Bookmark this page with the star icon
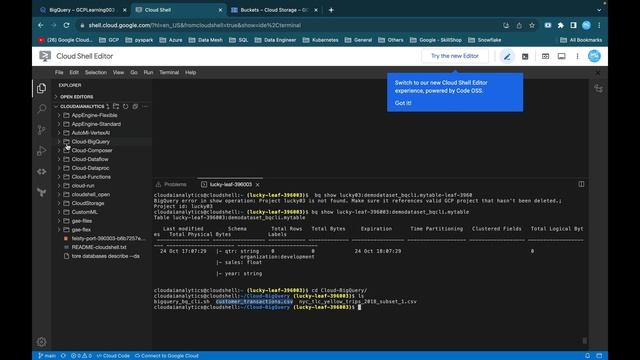640x360 pixels. (532, 25)
